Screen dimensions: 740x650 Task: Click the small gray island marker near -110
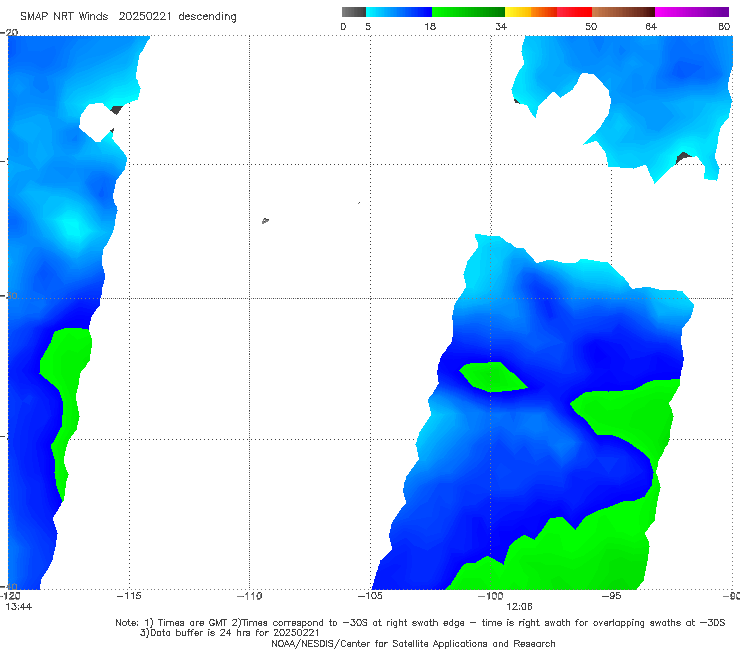[265, 220]
